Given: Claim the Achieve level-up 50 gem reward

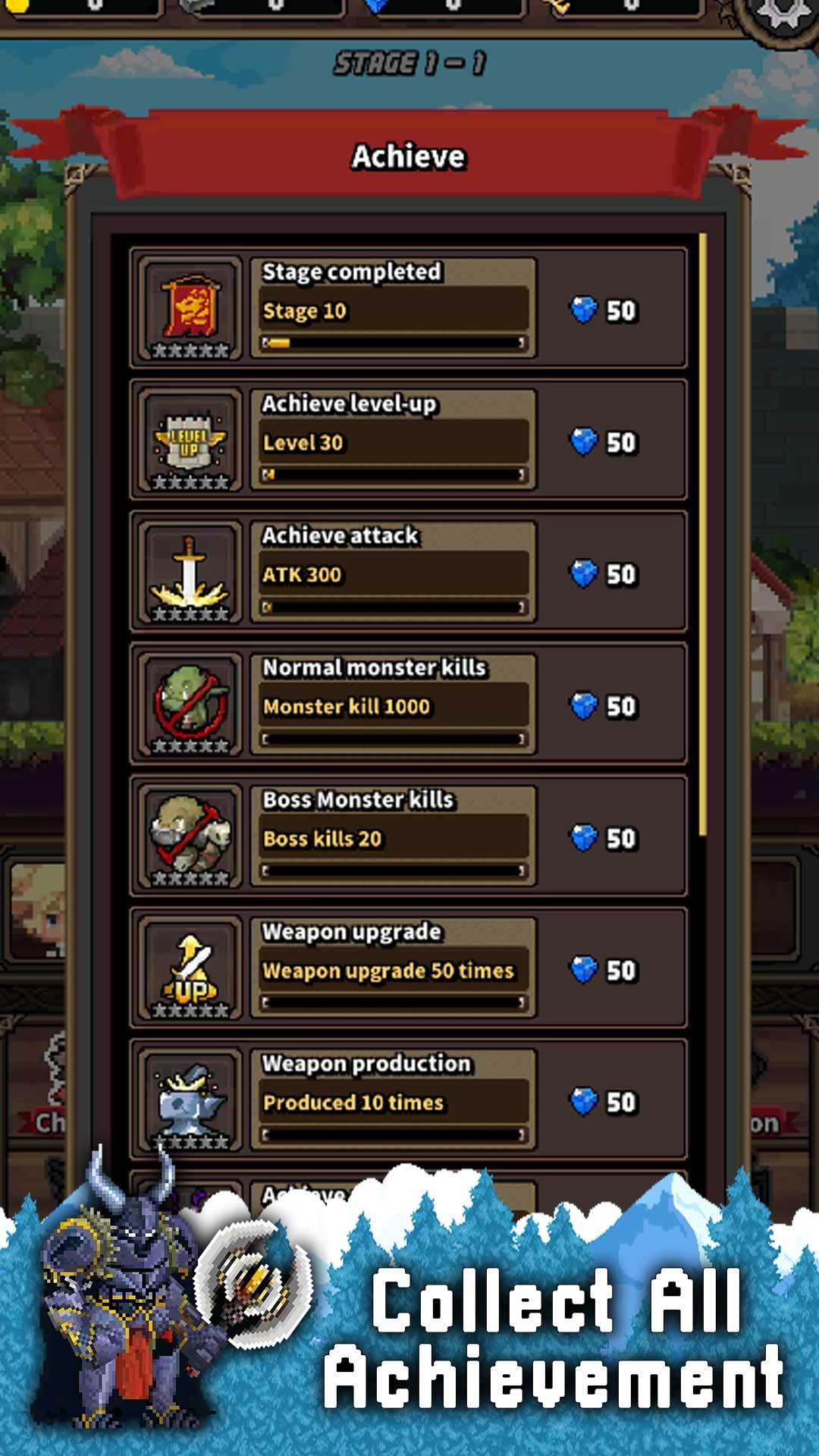Looking at the screenshot, I should (x=604, y=442).
